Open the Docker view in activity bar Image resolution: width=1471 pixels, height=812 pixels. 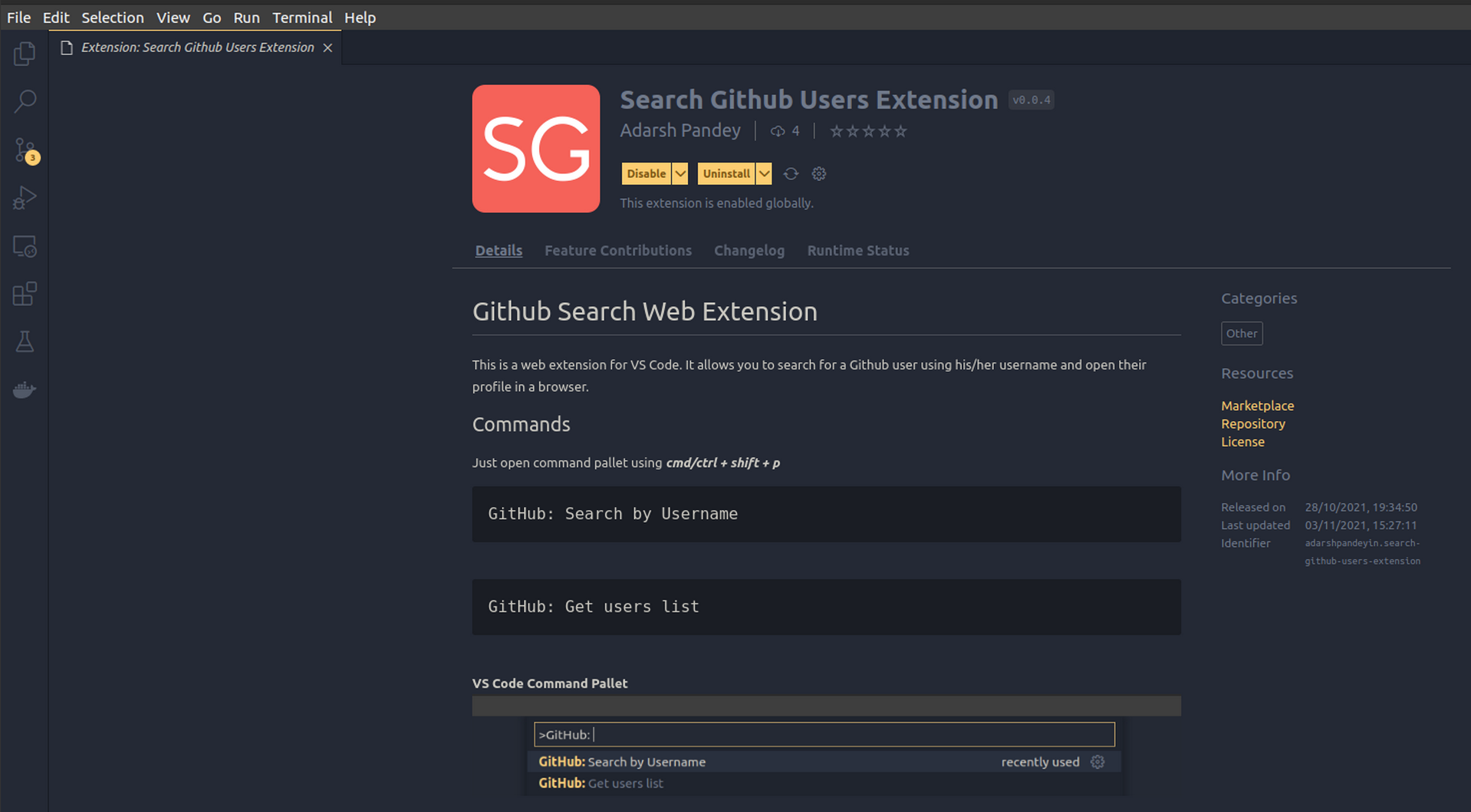(25, 390)
